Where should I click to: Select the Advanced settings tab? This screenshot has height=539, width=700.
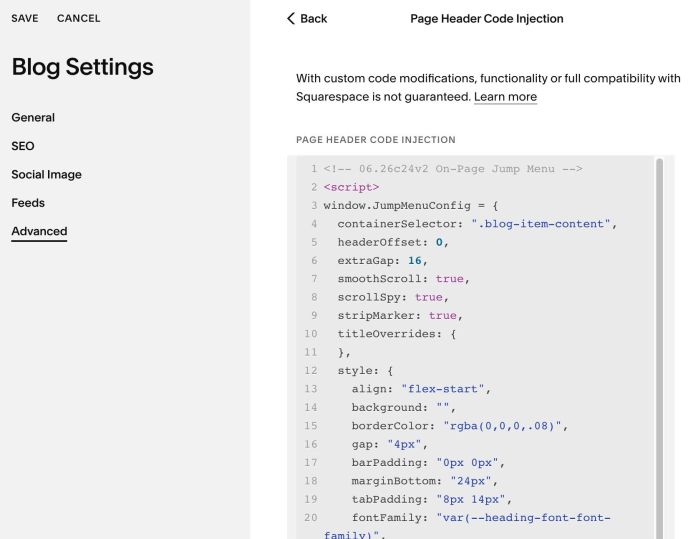pyautogui.click(x=39, y=231)
